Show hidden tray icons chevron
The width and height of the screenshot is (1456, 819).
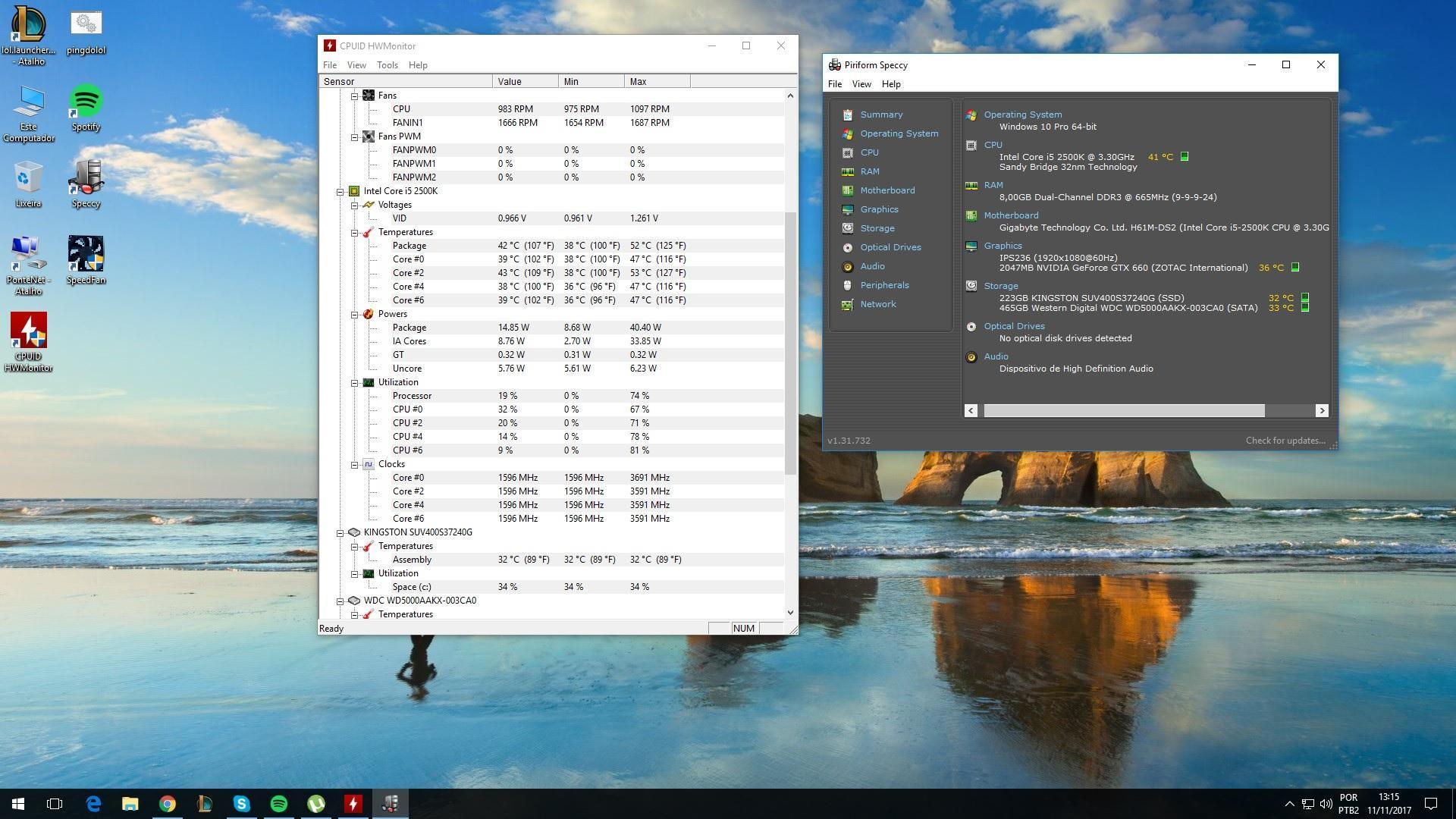[x=1289, y=804]
